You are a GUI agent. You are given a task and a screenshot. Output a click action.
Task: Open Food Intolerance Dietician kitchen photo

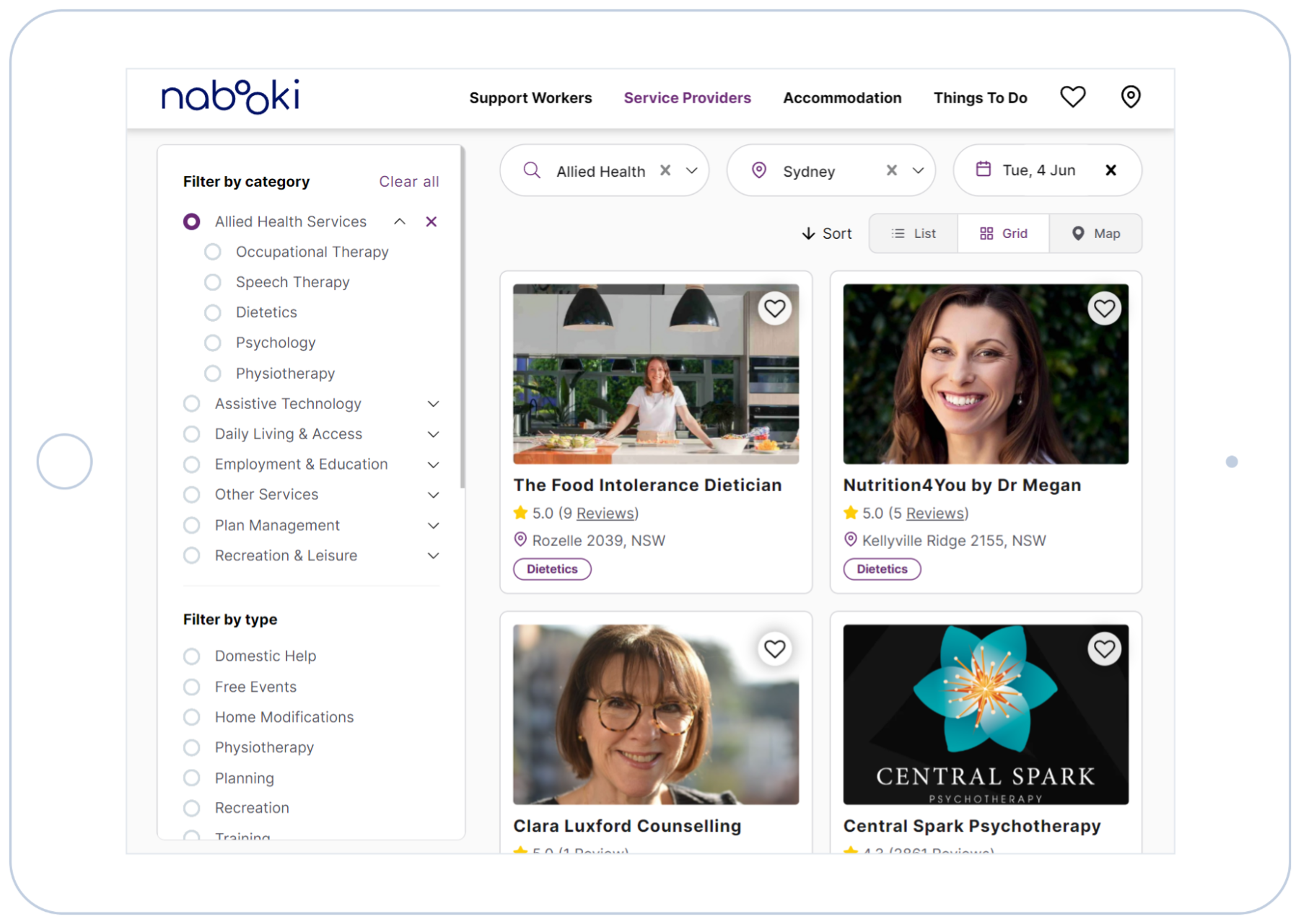pos(656,374)
